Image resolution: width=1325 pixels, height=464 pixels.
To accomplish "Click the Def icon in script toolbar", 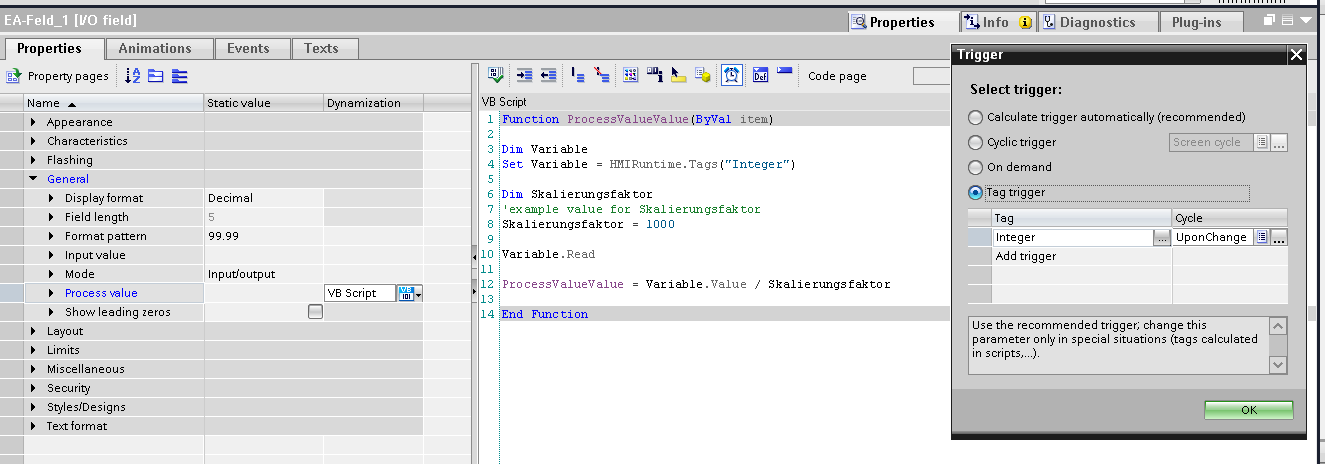I will click(x=759, y=75).
